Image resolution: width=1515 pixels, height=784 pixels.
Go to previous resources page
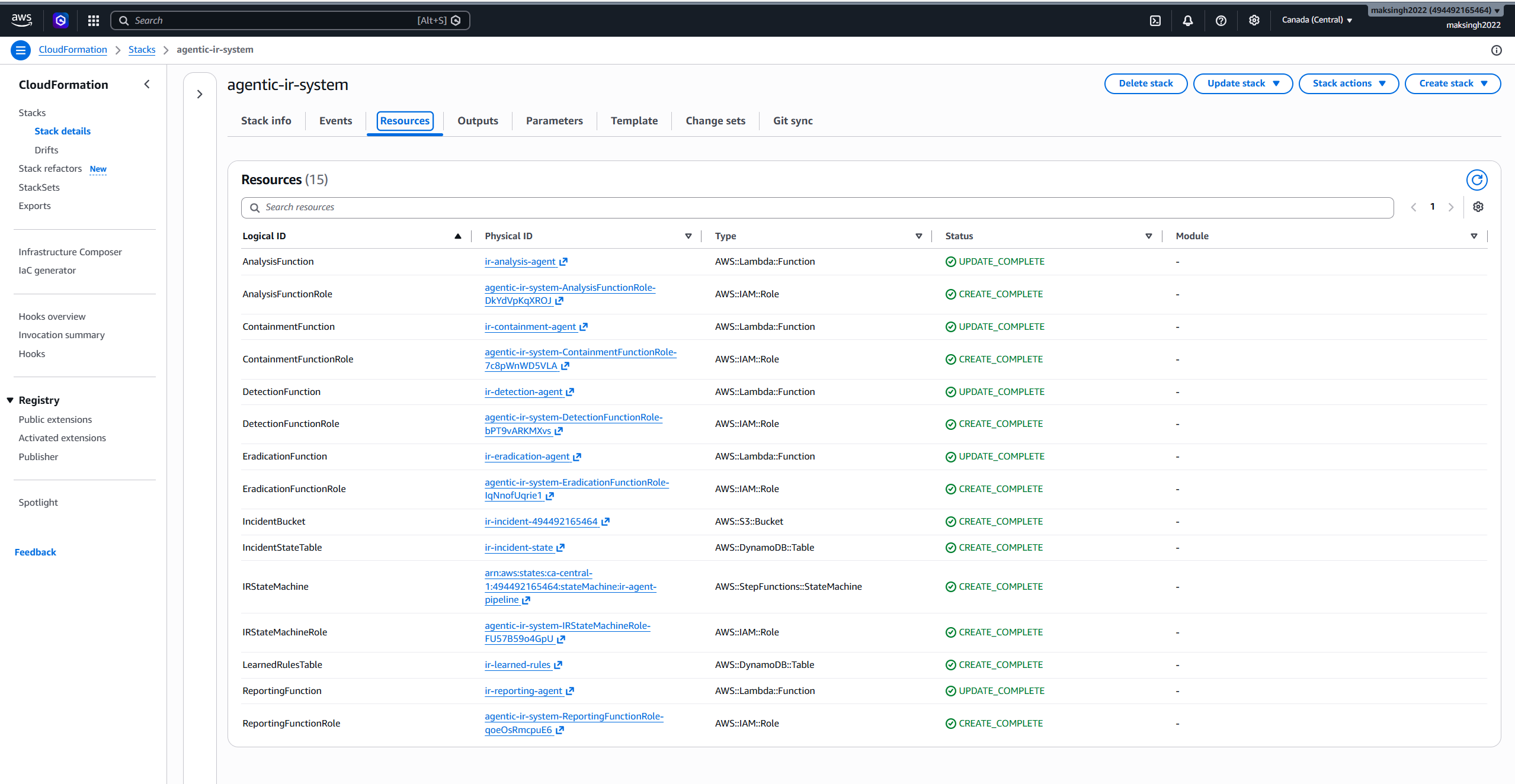point(1413,207)
